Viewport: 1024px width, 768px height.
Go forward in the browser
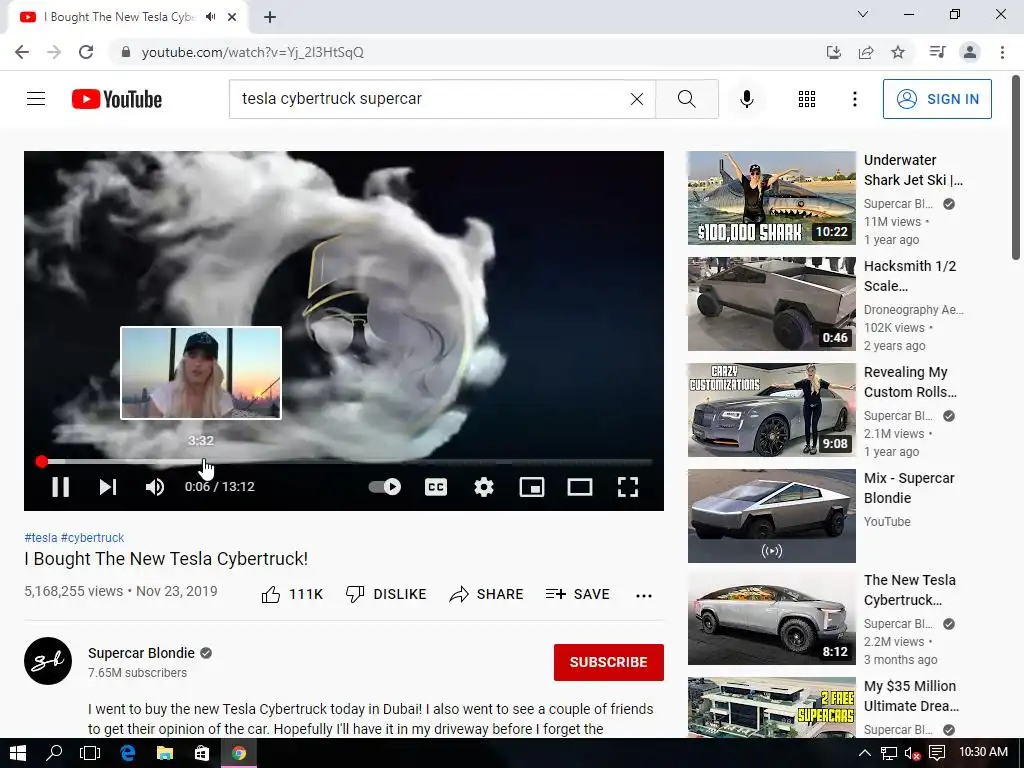click(x=54, y=52)
